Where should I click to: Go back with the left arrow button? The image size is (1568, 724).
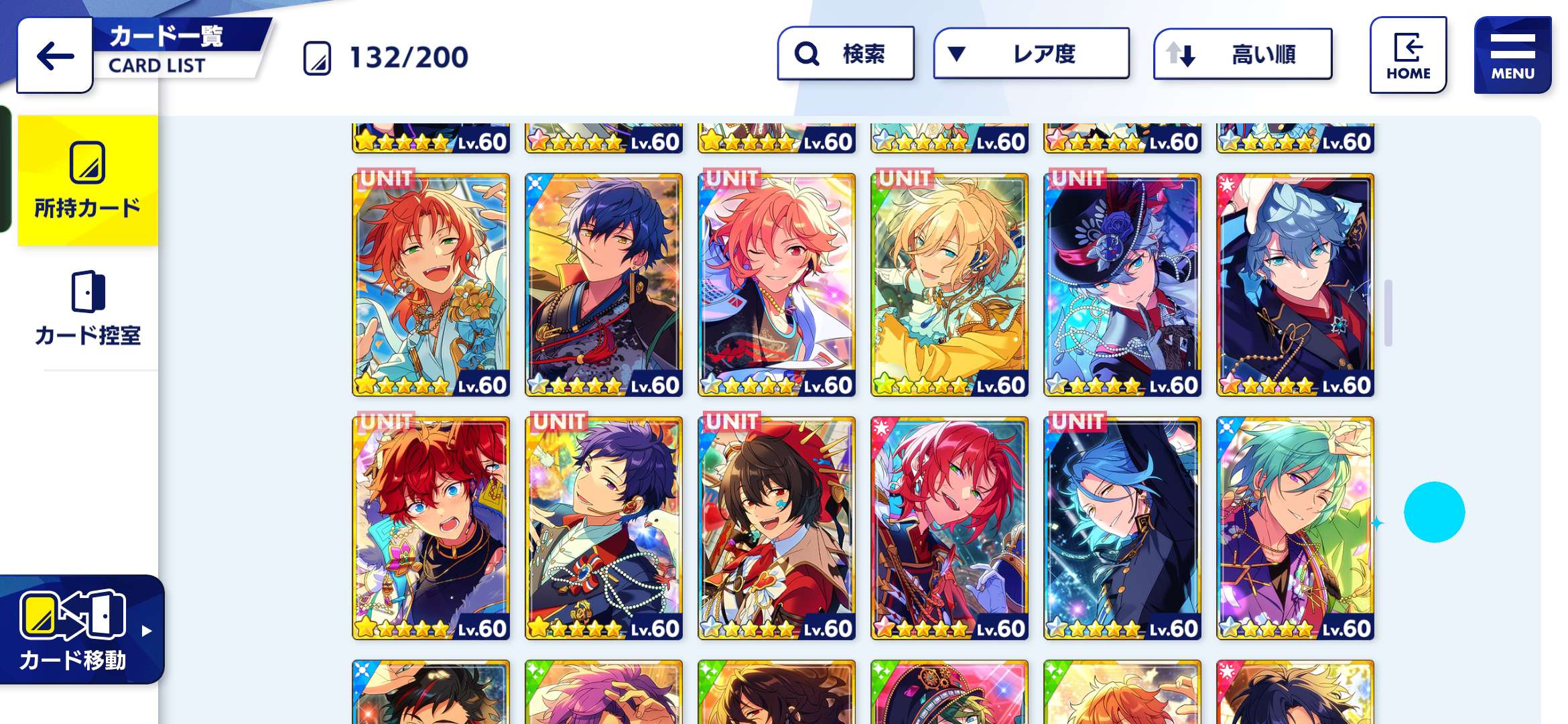click(x=55, y=56)
